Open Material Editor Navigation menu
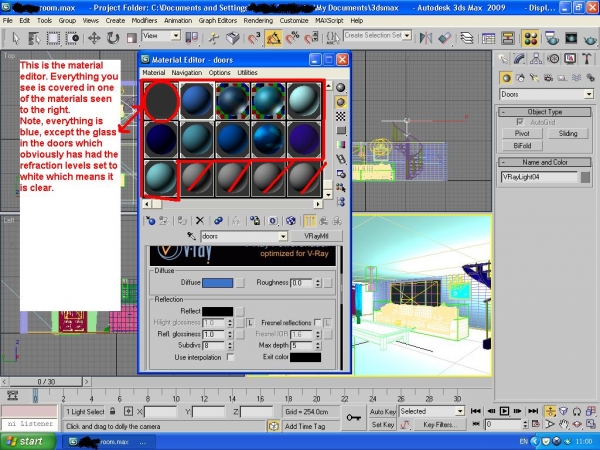The image size is (600, 450). 186,72
